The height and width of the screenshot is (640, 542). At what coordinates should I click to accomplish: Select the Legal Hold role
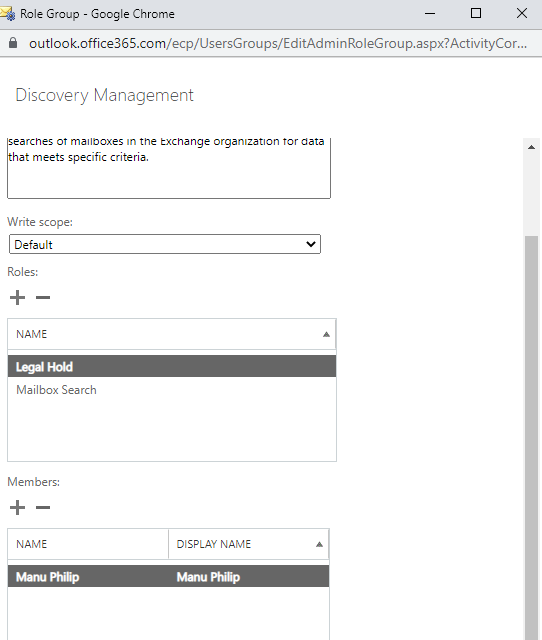pyautogui.click(x=172, y=366)
